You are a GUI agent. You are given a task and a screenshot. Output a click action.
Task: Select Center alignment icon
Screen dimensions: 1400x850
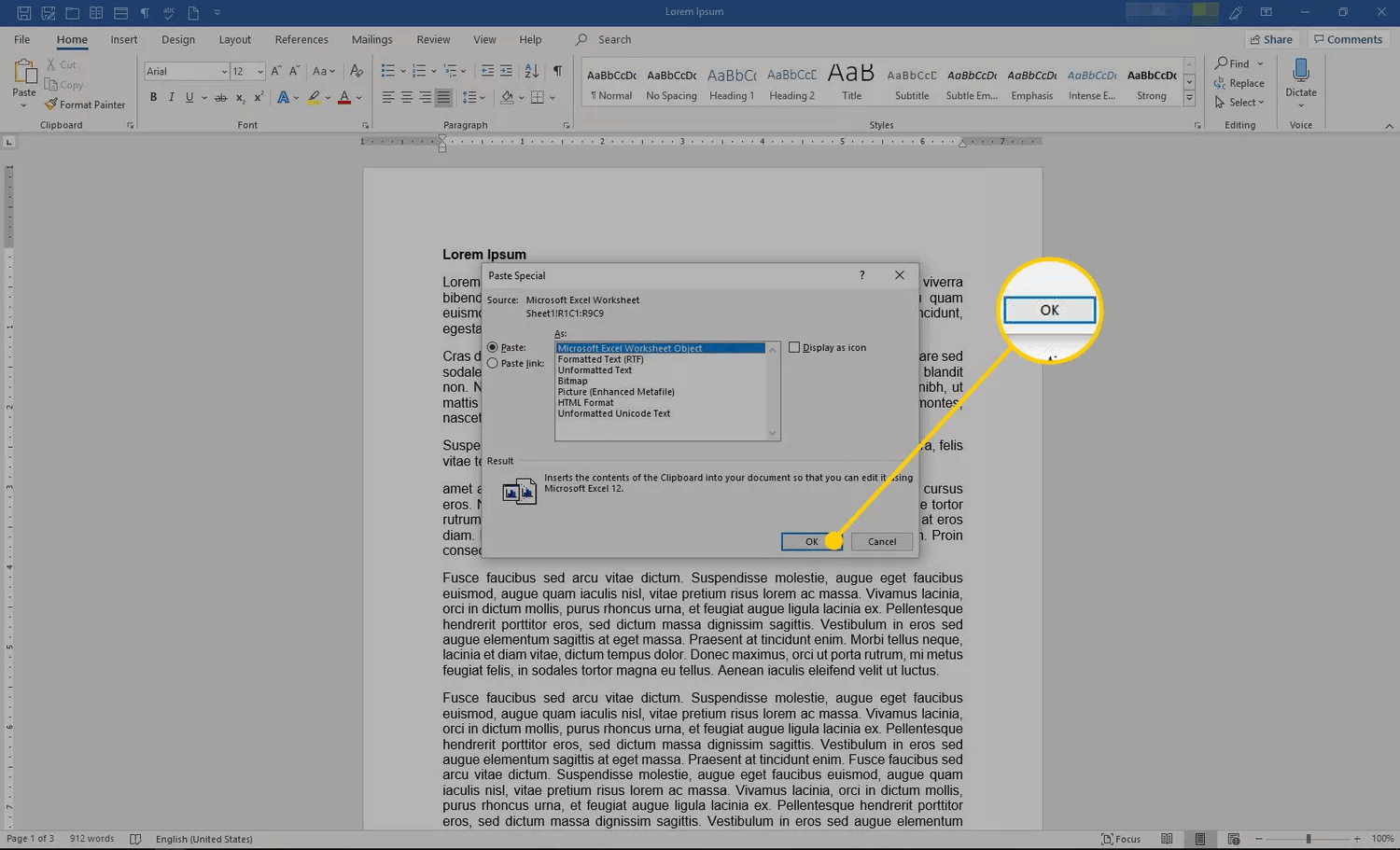(406, 97)
